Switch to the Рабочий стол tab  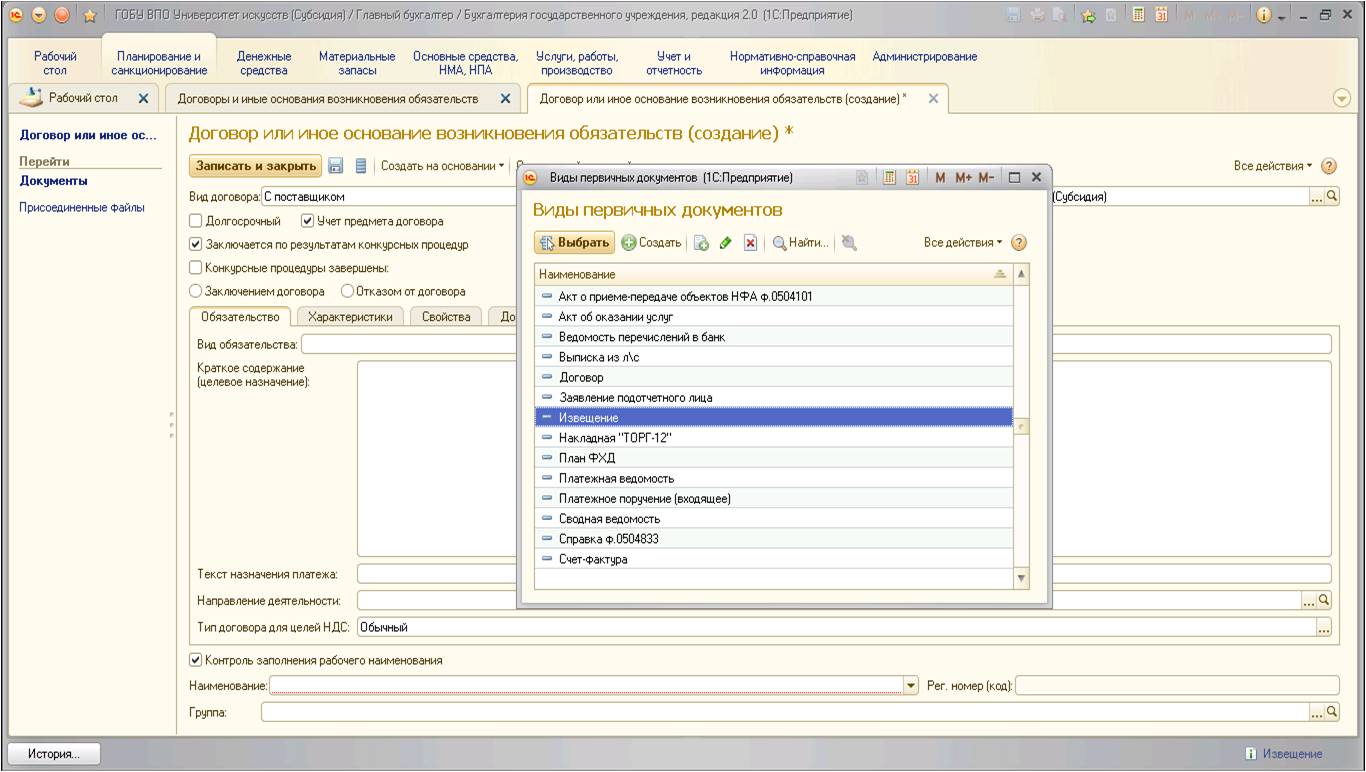[83, 98]
